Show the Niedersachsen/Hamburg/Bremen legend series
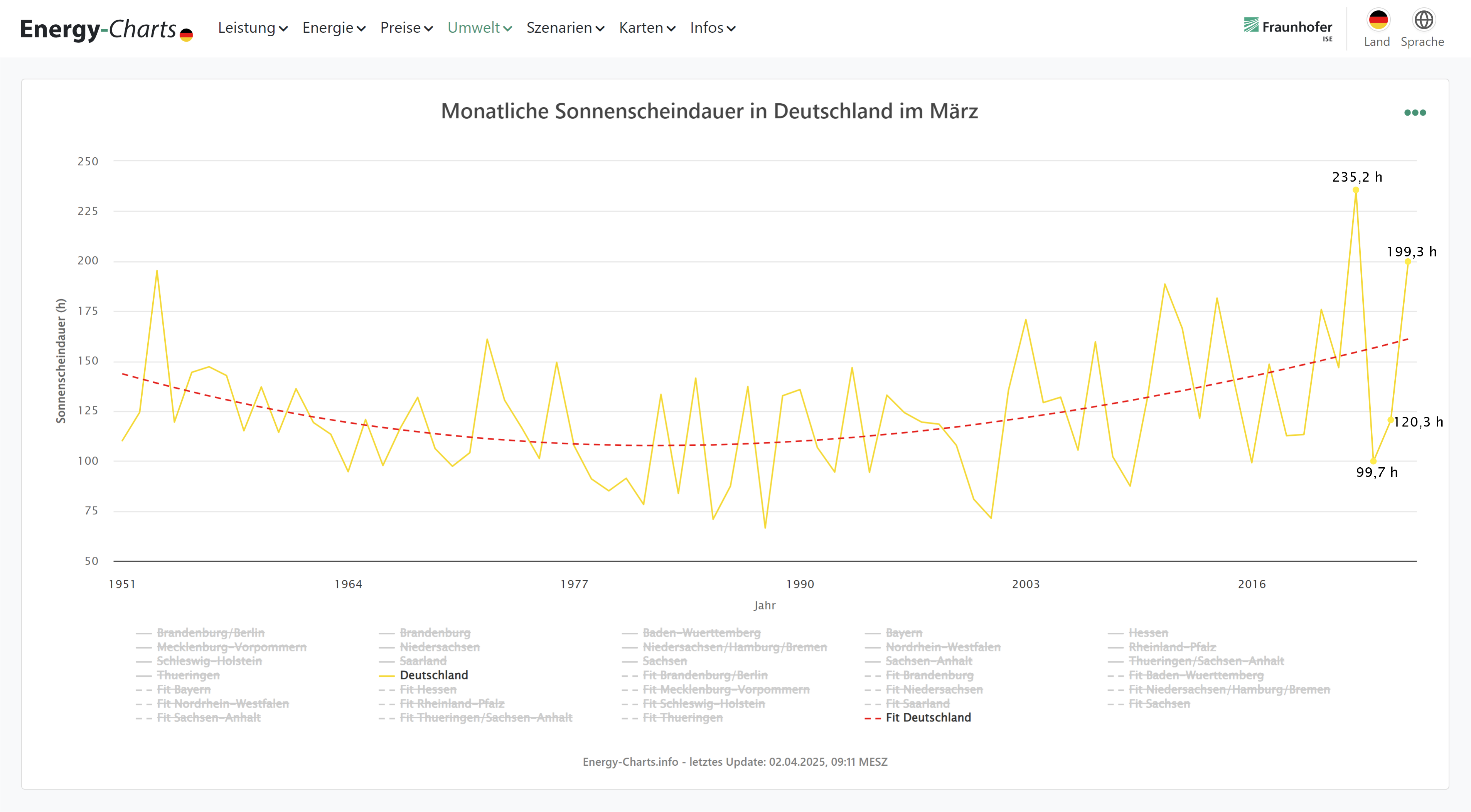 (x=725, y=647)
